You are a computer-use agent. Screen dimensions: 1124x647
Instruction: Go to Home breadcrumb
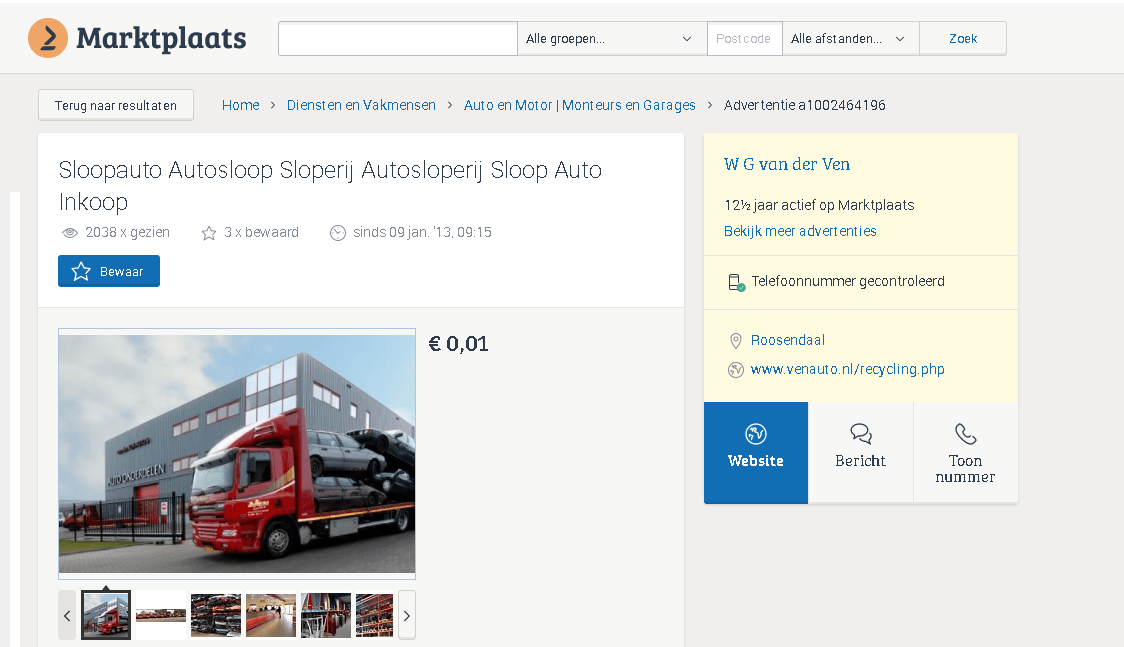coord(240,105)
